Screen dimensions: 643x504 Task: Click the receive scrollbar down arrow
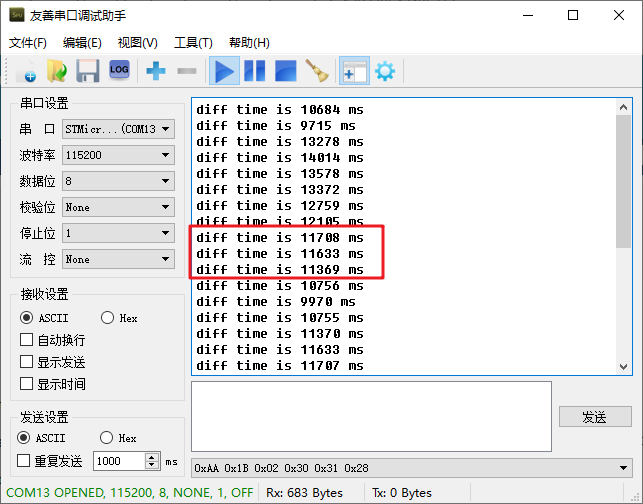(x=623, y=367)
